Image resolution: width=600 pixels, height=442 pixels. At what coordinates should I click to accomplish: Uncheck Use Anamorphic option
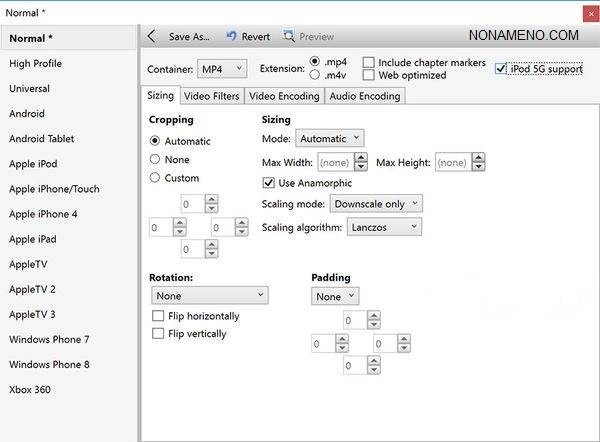268,183
